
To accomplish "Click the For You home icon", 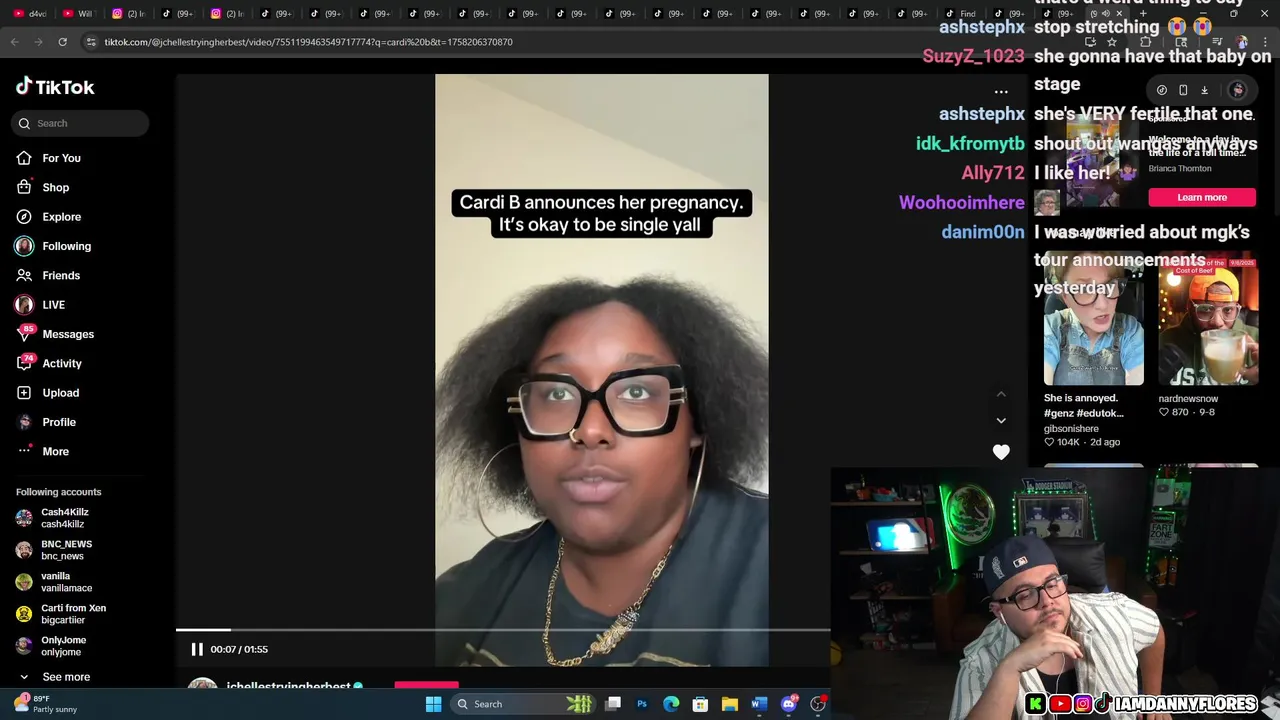I will pos(24,158).
